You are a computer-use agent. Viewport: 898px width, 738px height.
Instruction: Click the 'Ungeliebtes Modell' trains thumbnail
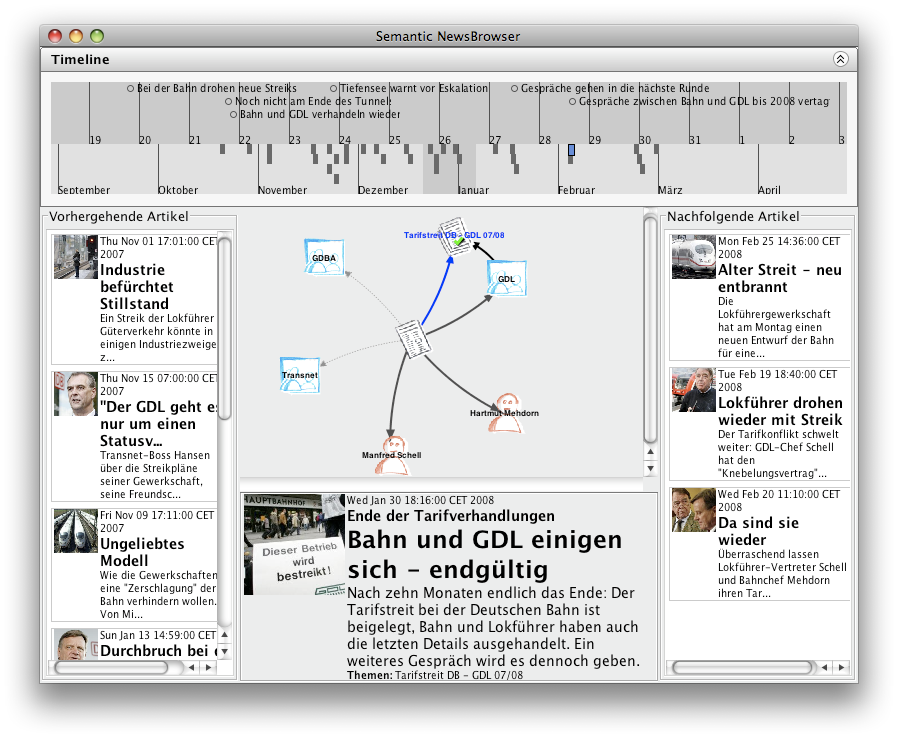(x=76, y=531)
